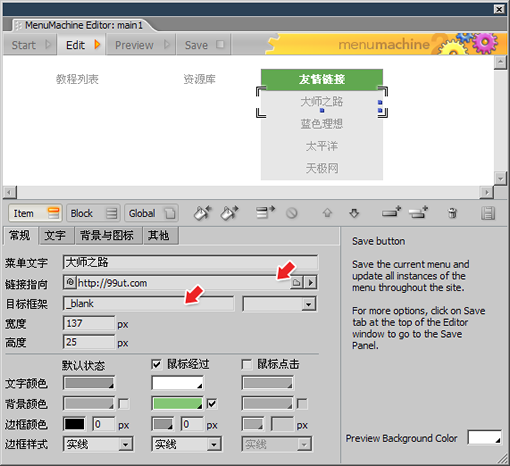The width and height of the screenshot is (510, 466).
Task: Switch to the 文字 tab
Action: point(56,236)
